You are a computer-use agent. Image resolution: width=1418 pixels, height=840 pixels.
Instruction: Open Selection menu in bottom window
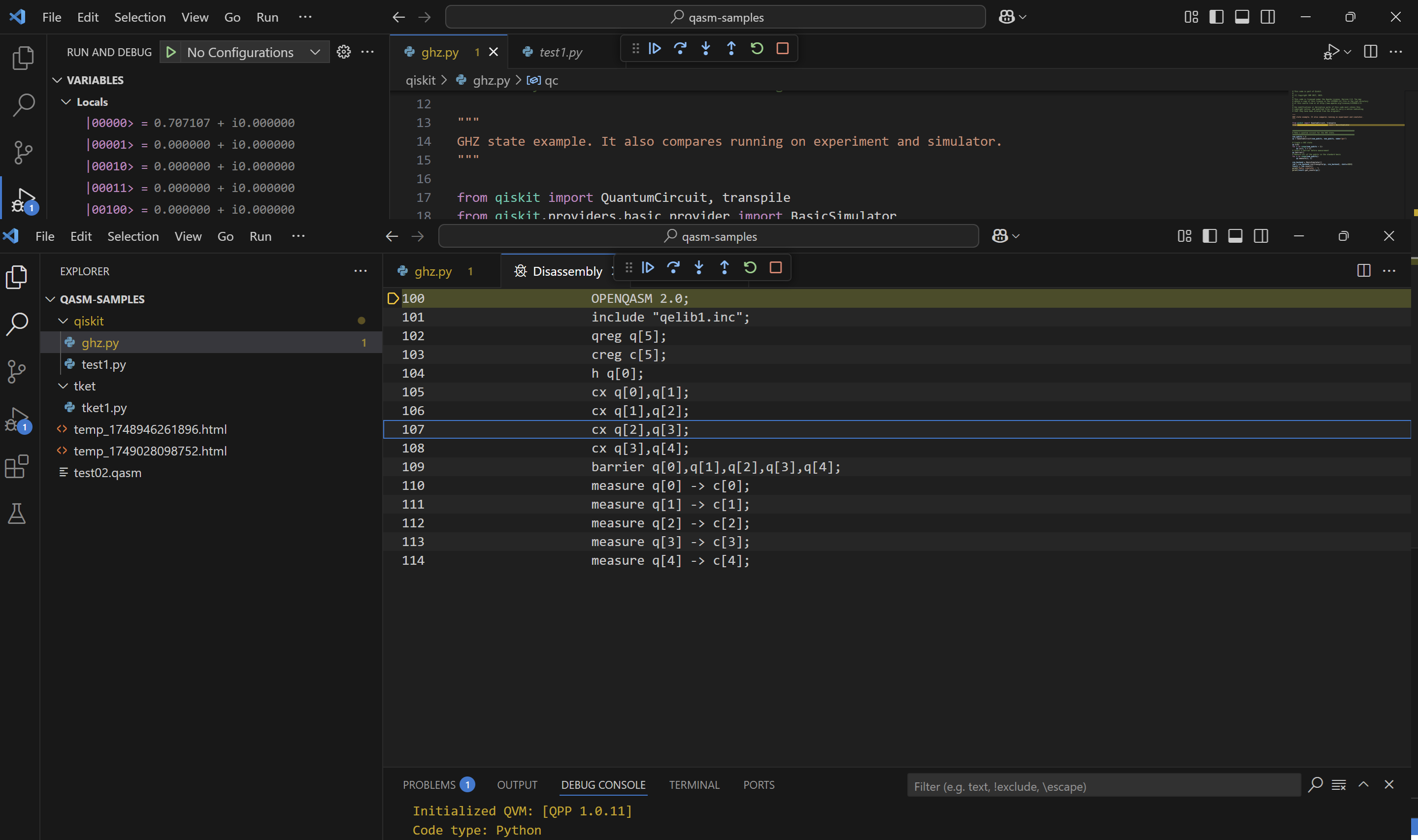click(x=133, y=236)
